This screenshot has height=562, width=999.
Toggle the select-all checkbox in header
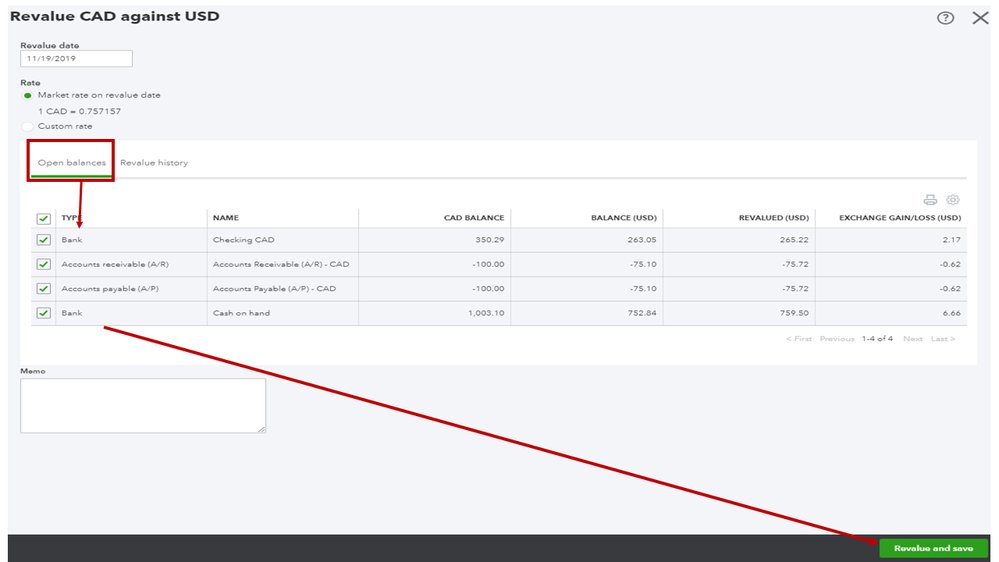[43, 219]
